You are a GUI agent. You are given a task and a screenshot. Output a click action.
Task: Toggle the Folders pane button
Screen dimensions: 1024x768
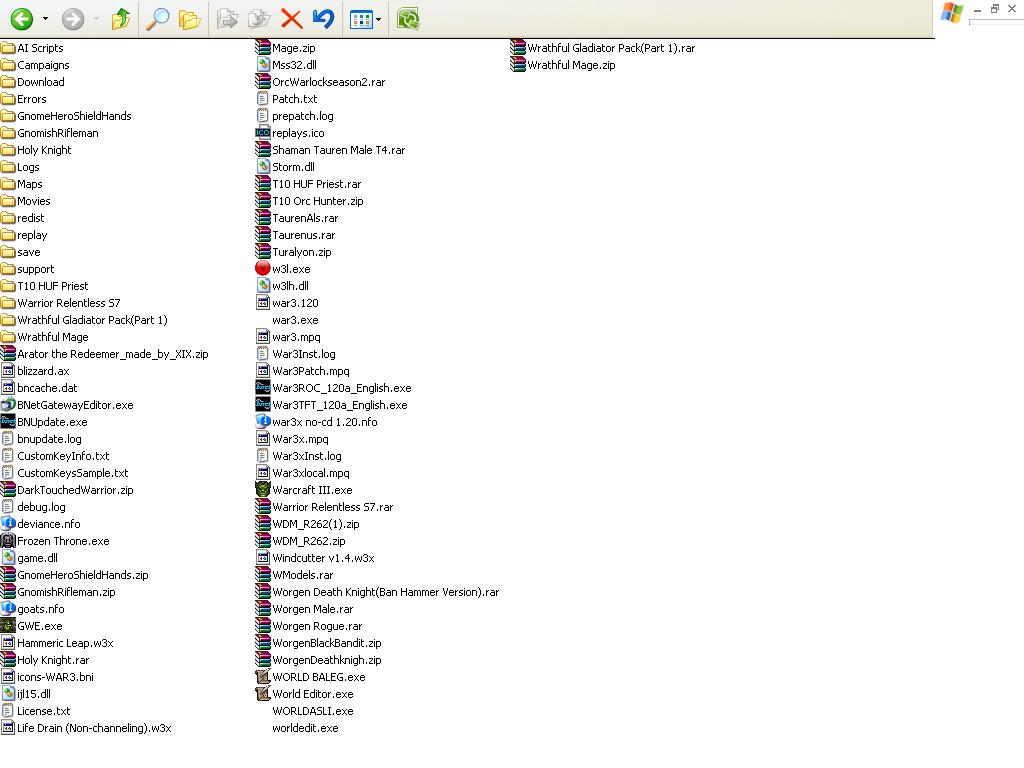click(x=189, y=19)
